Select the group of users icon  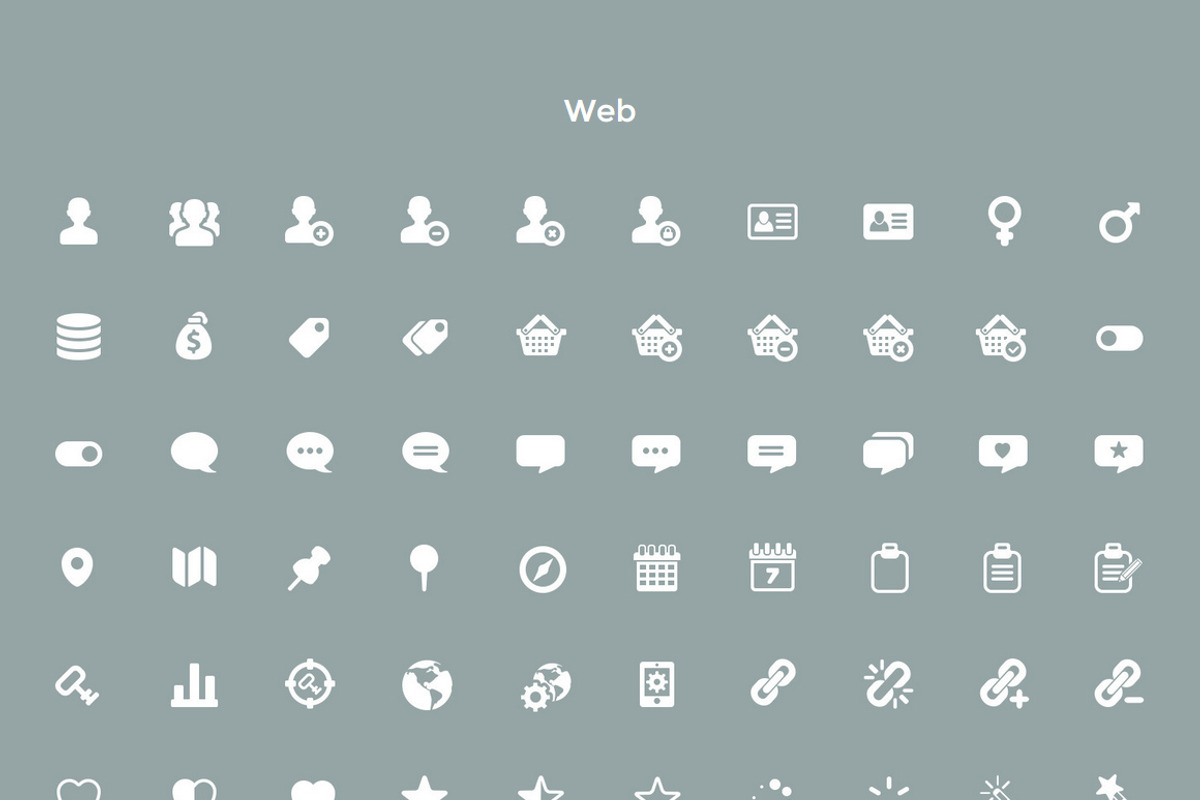[194, 221]
